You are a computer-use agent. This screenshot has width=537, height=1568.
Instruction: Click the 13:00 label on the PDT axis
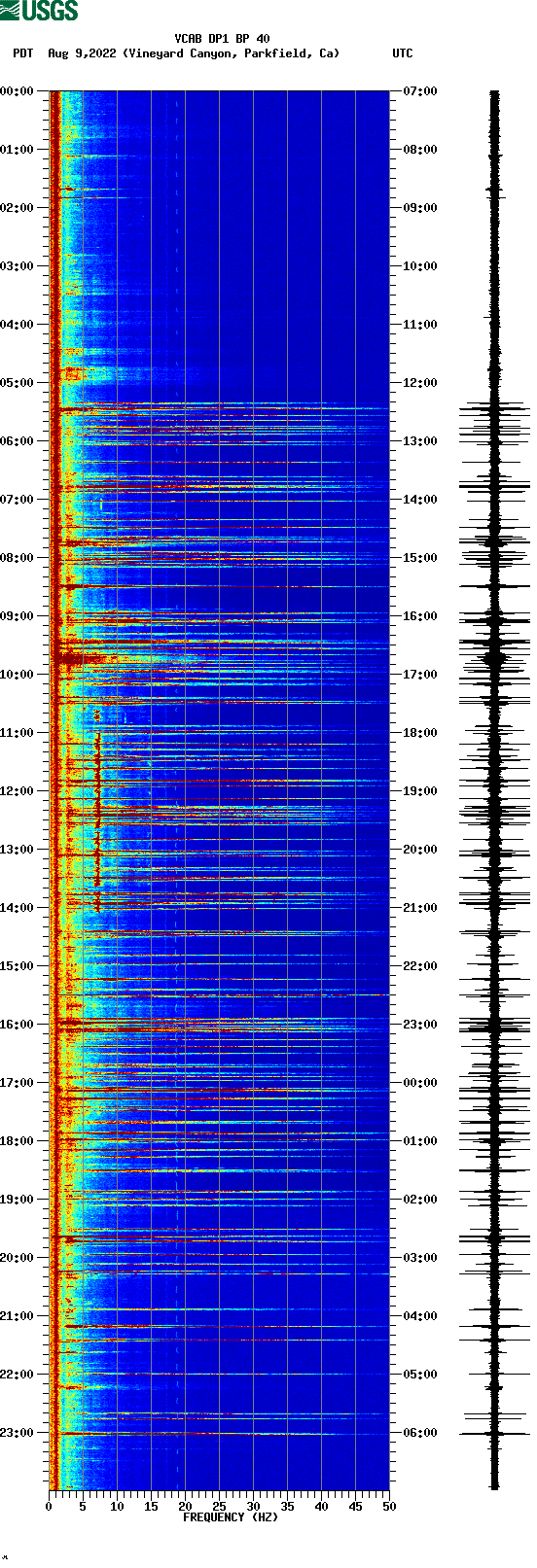tap(18, 850)
